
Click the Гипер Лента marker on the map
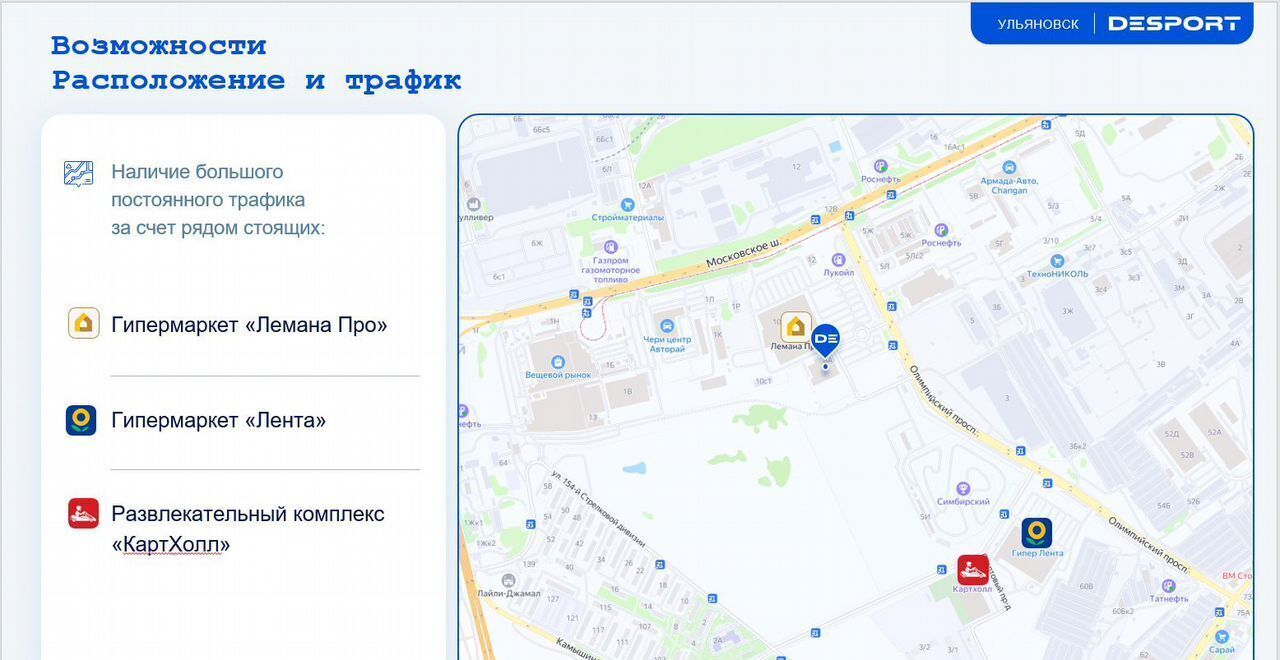click(1037, 532)
